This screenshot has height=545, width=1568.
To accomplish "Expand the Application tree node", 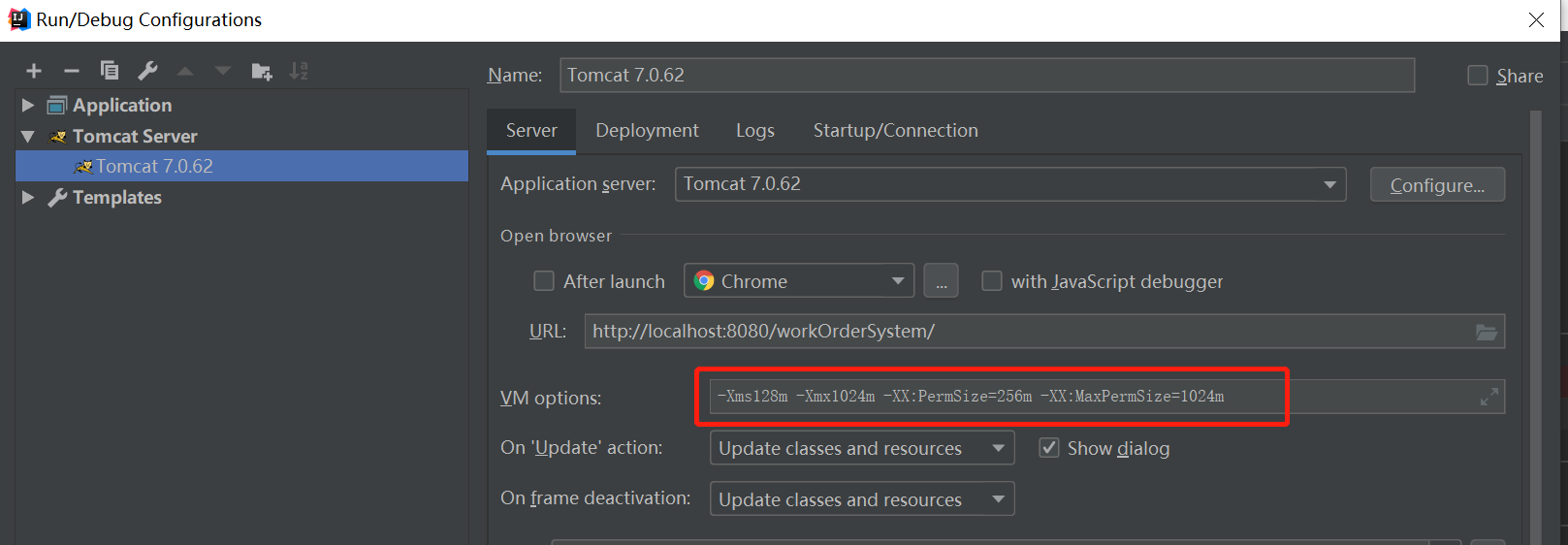I will pos(28,105).
